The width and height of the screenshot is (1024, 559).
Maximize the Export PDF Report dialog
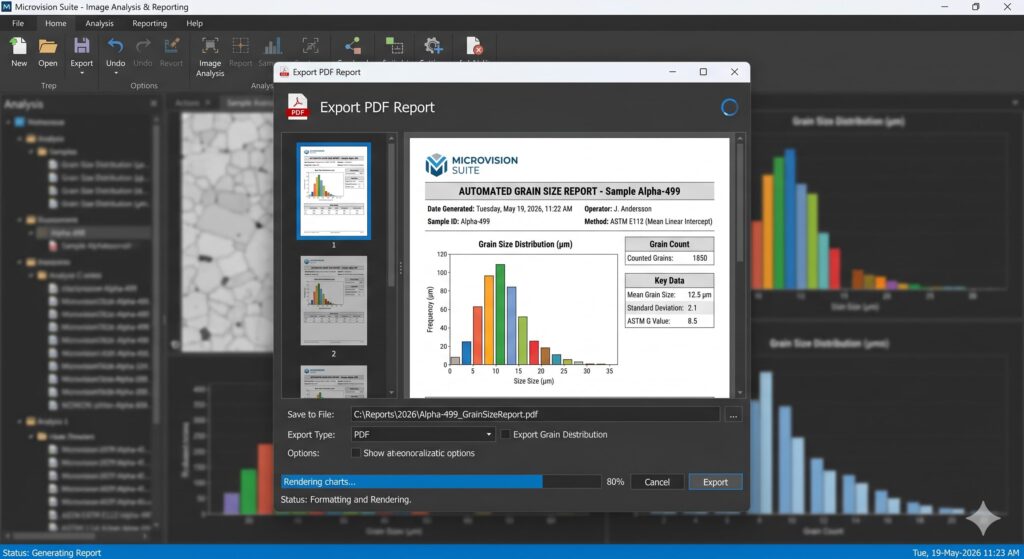click(703, 72)
